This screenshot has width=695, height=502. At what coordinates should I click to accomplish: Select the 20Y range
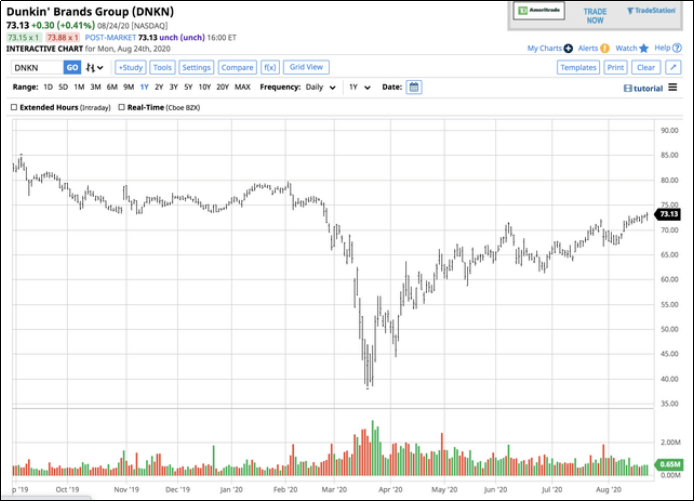pos(223,87)
